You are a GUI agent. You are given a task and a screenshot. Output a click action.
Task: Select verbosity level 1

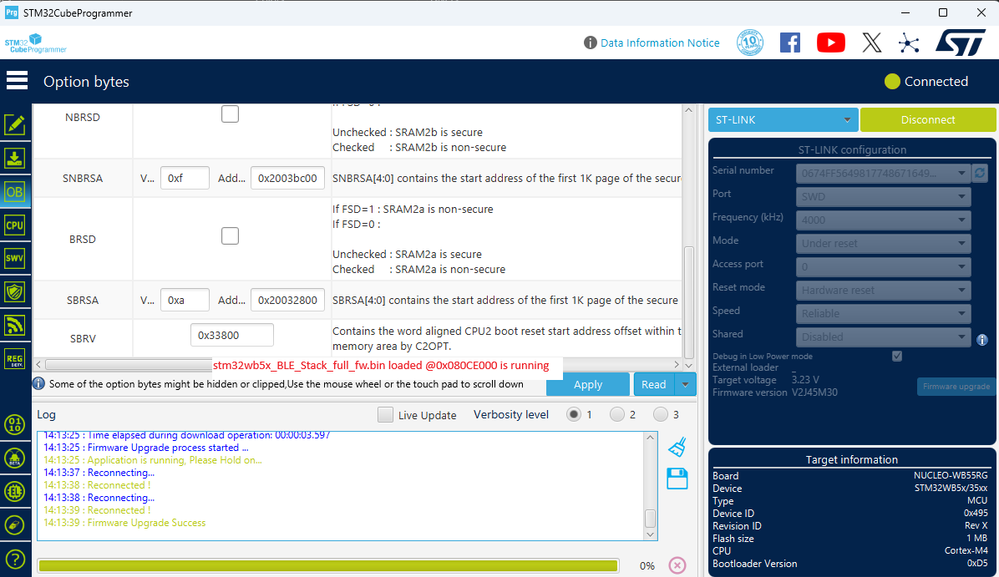click(x=574, y=415)
